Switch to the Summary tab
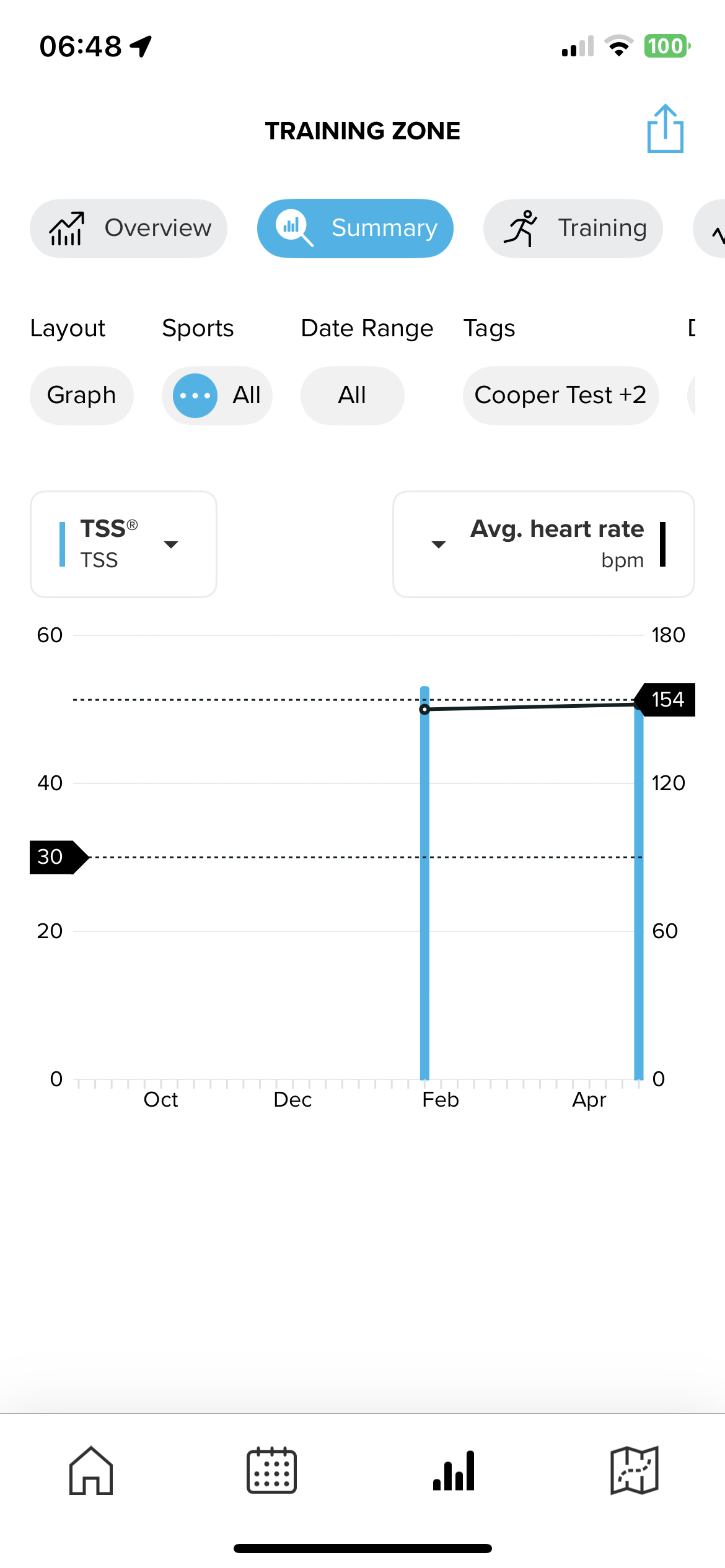Image resolution: width=725 pixels, height=1568 pixels. [x=355, y=229]
